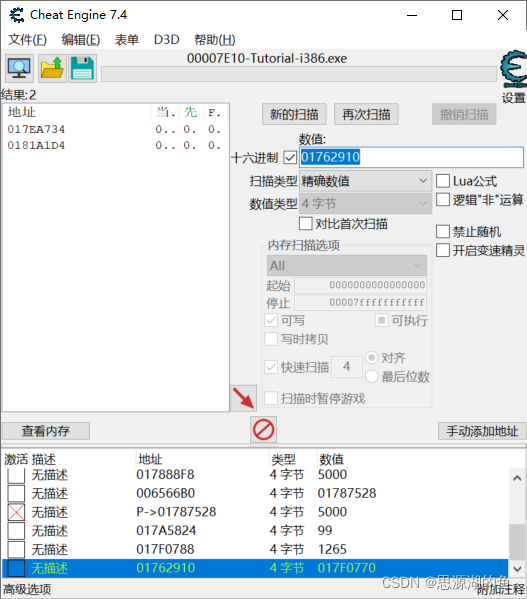Toggle active box for selected row 01762910
This screenshot has height=599, width=527.
click(16, 568)
